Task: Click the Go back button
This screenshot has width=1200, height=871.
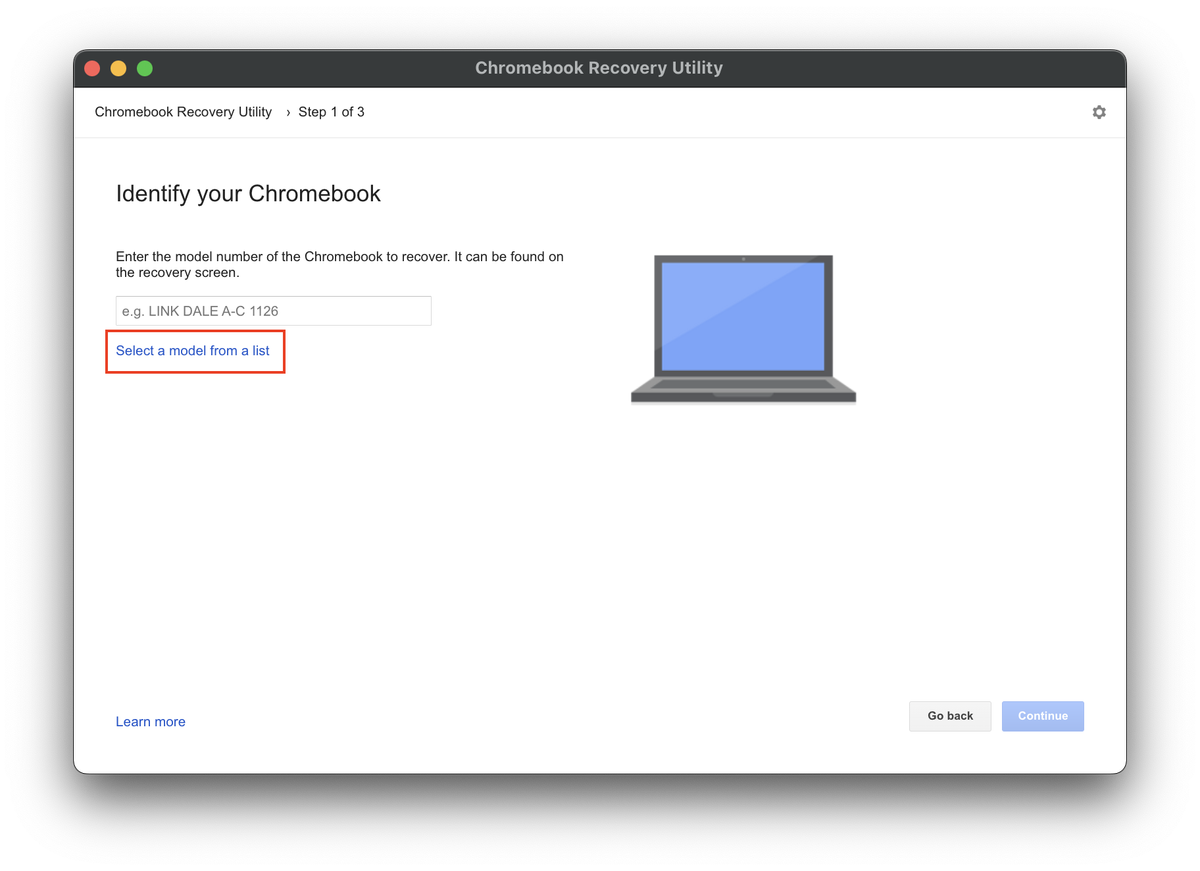Action: pyautogui.click(x=949, y=716)
